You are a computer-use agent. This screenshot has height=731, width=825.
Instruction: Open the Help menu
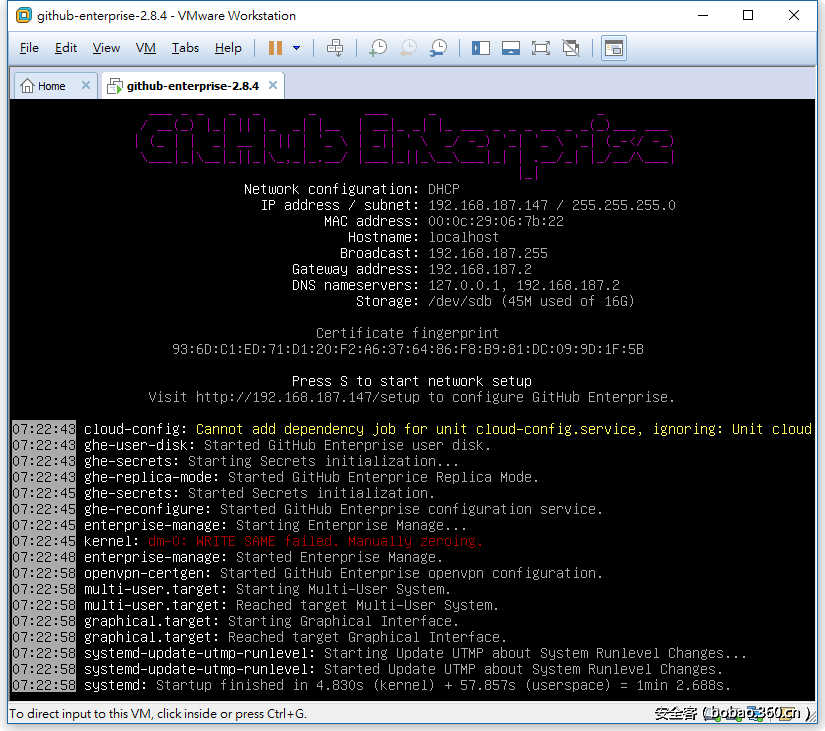coord(228,47)
